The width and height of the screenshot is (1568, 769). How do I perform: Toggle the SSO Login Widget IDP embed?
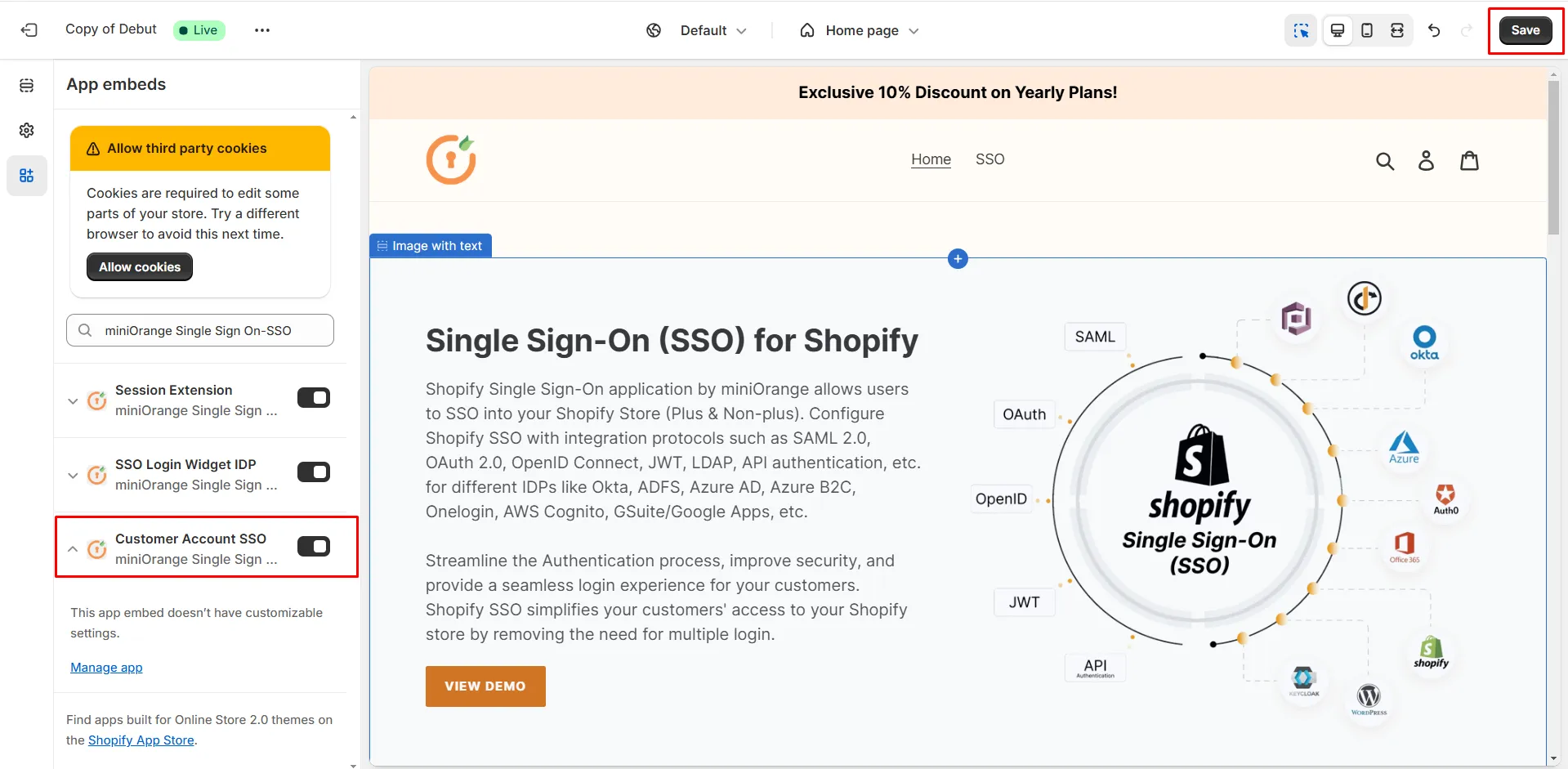(314, 472)
